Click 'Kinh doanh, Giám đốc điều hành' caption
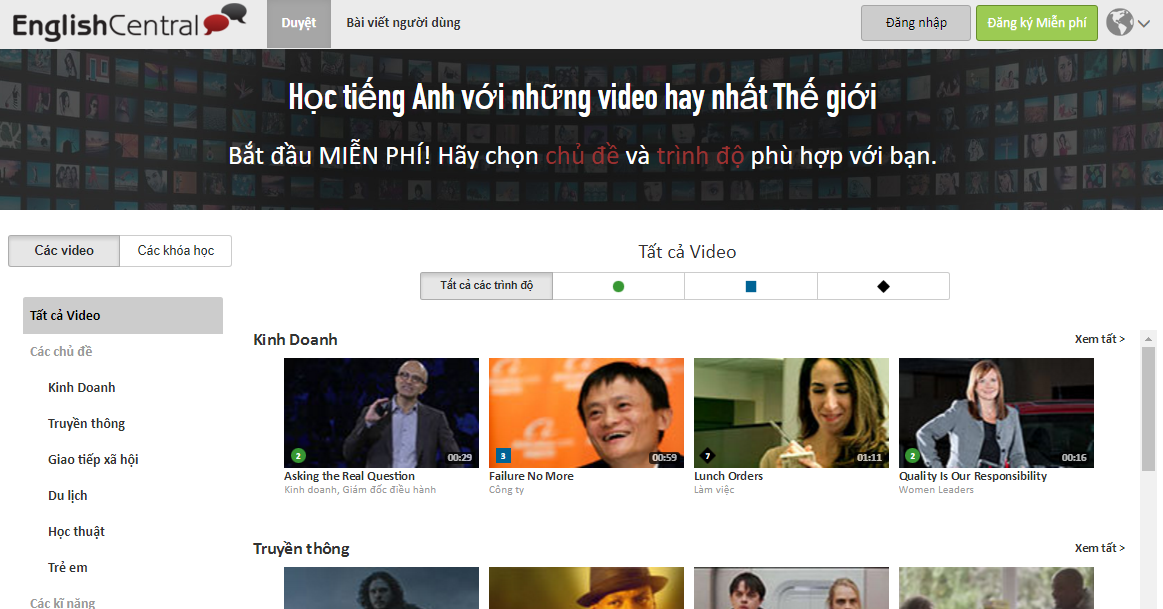 click(360, 490)
